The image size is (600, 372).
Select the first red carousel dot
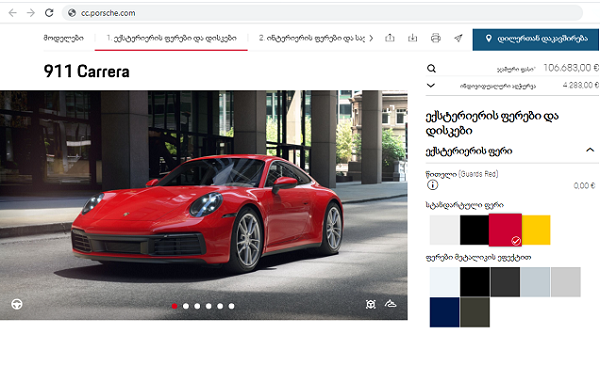click(174, 306)
